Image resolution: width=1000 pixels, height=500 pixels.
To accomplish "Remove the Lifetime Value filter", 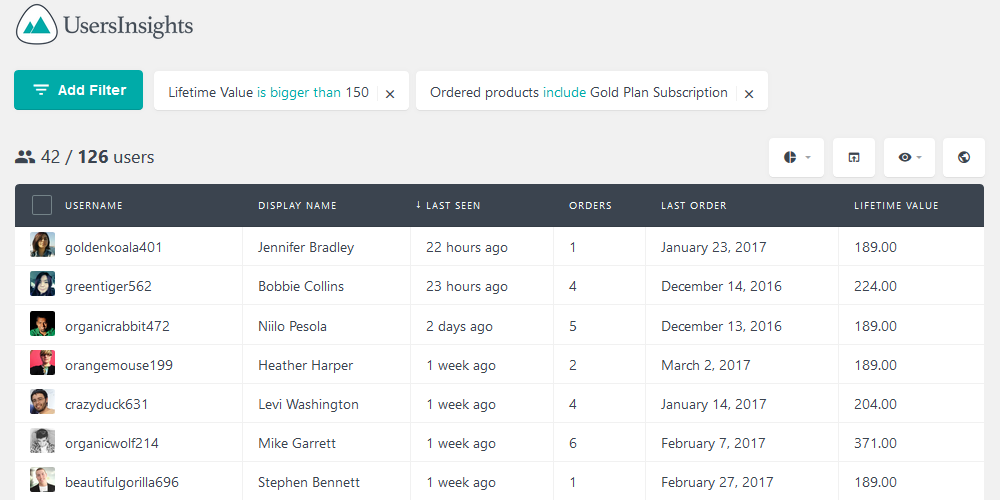I will [390, 94].
